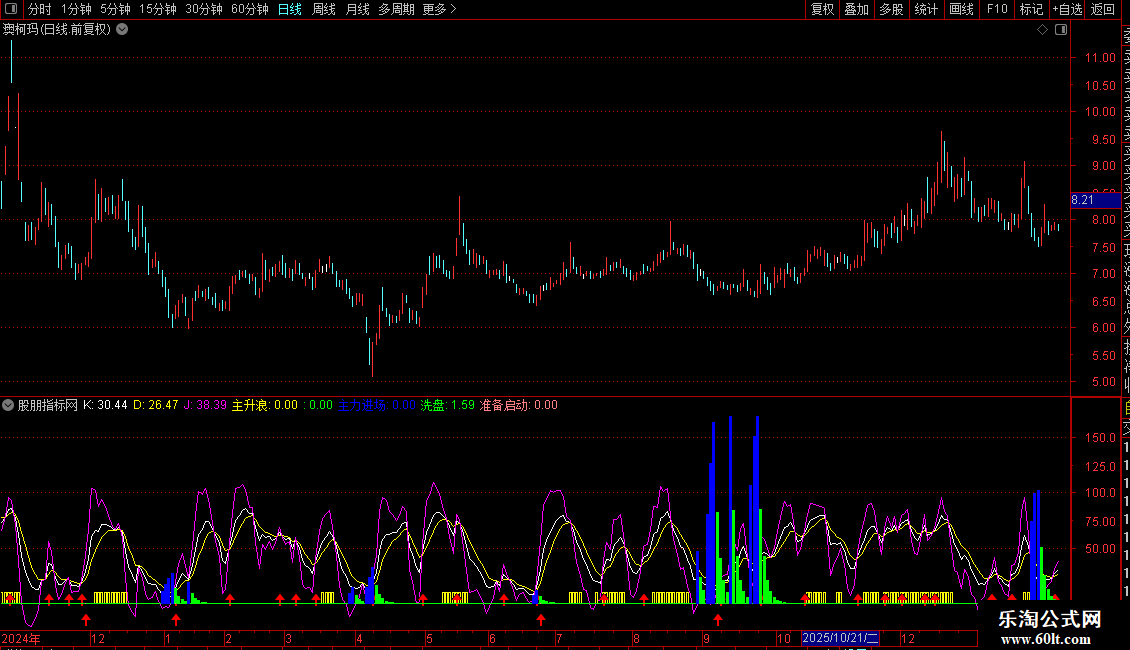Image resolution: width=1130 pixels, height=650 pixels.
Task: Open F10 company info
Action: (x=997, y=9)
